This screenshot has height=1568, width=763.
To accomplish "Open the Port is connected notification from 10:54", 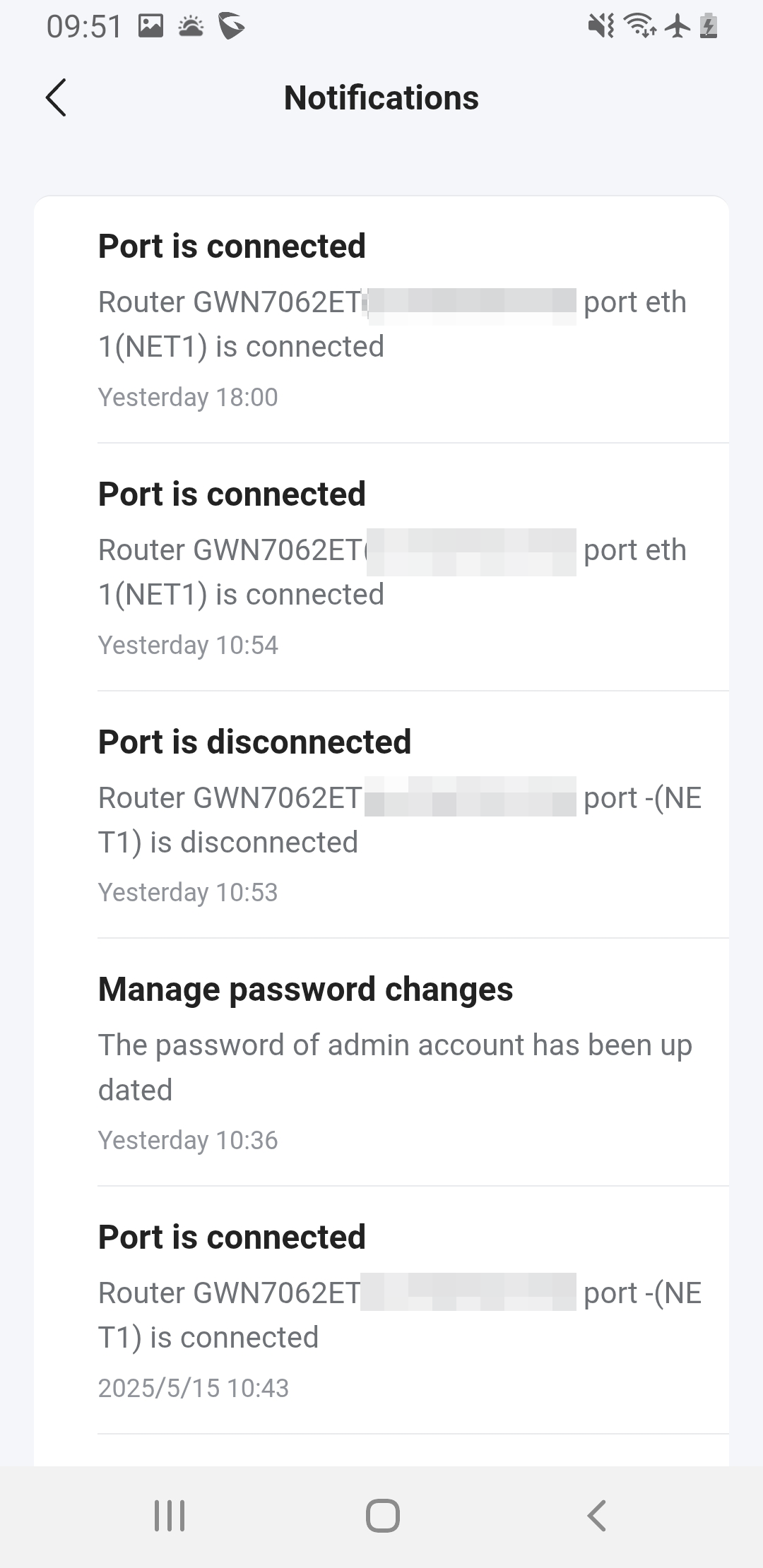I will (x=381, y=567).
